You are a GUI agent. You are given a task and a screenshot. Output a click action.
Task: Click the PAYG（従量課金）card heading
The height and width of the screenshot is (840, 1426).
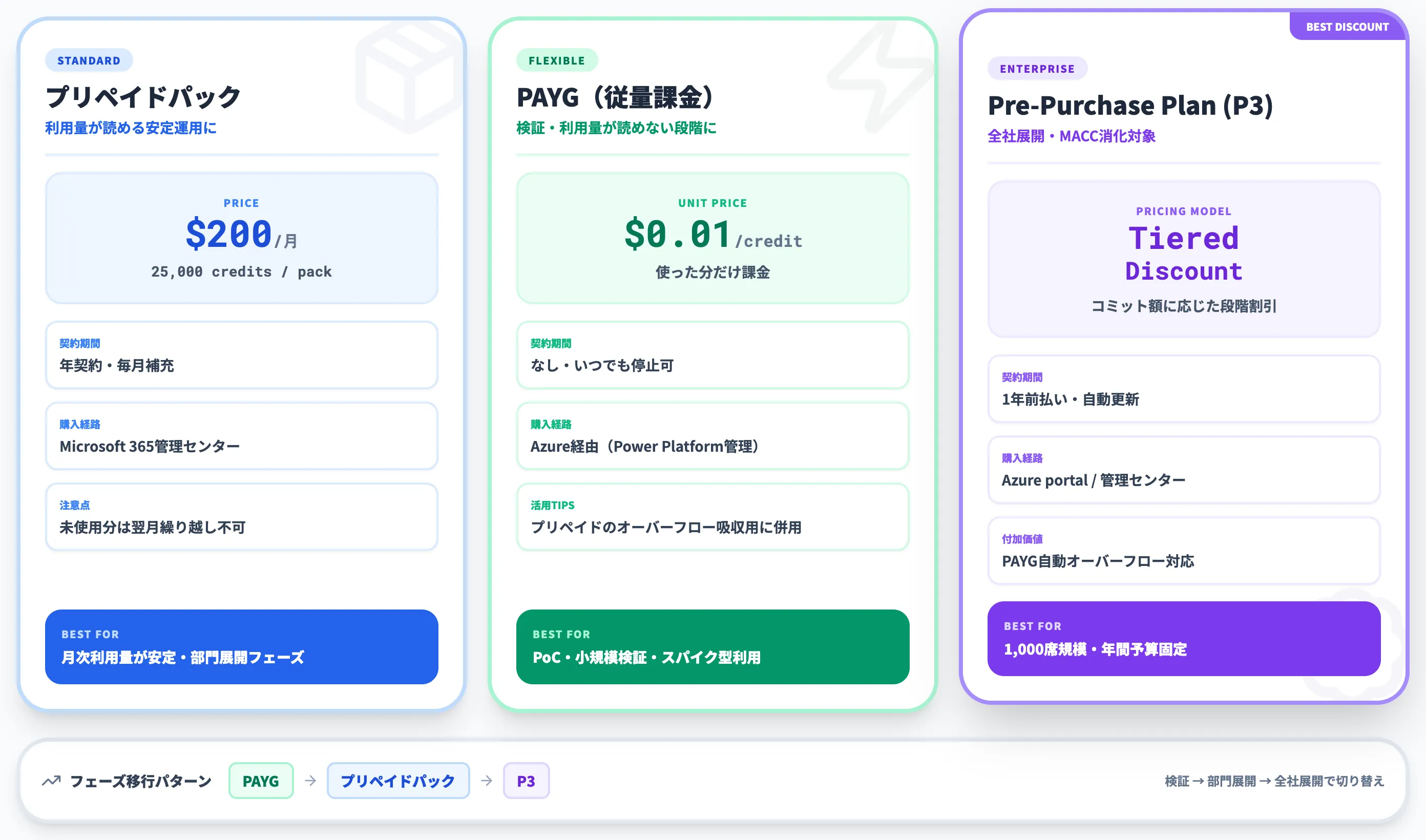[615, 97]
